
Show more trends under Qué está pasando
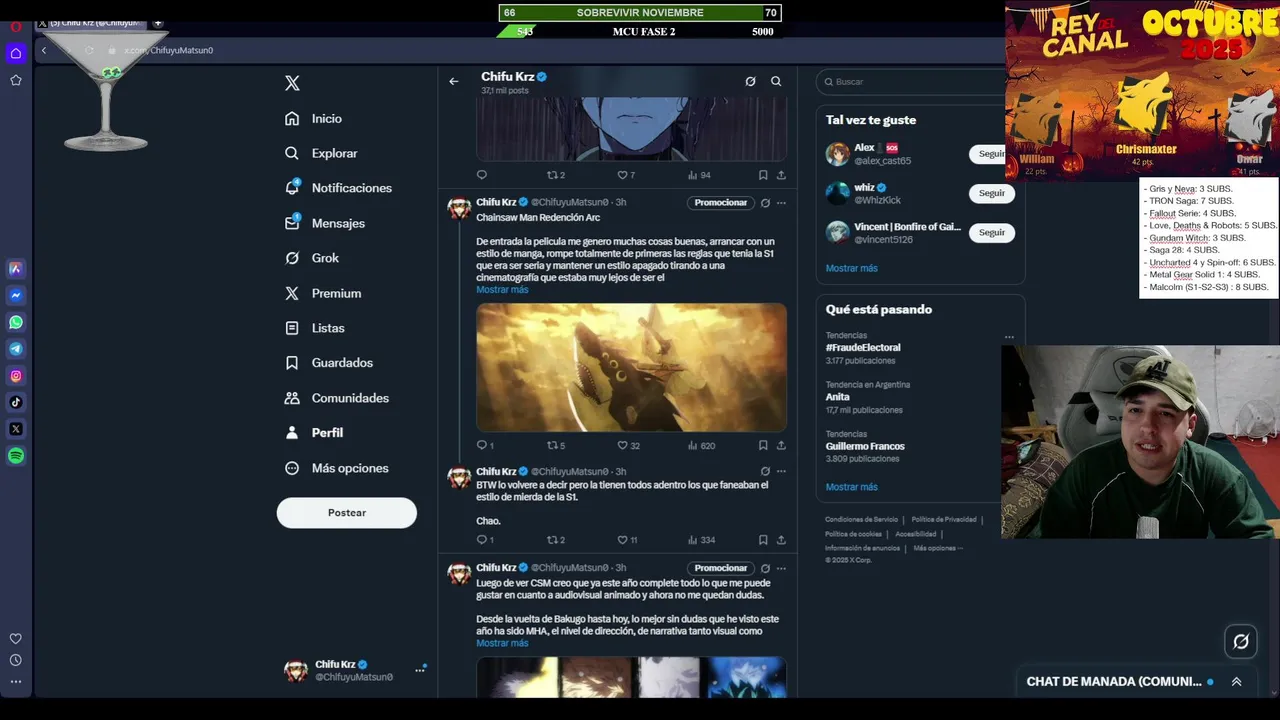point(852,487)
